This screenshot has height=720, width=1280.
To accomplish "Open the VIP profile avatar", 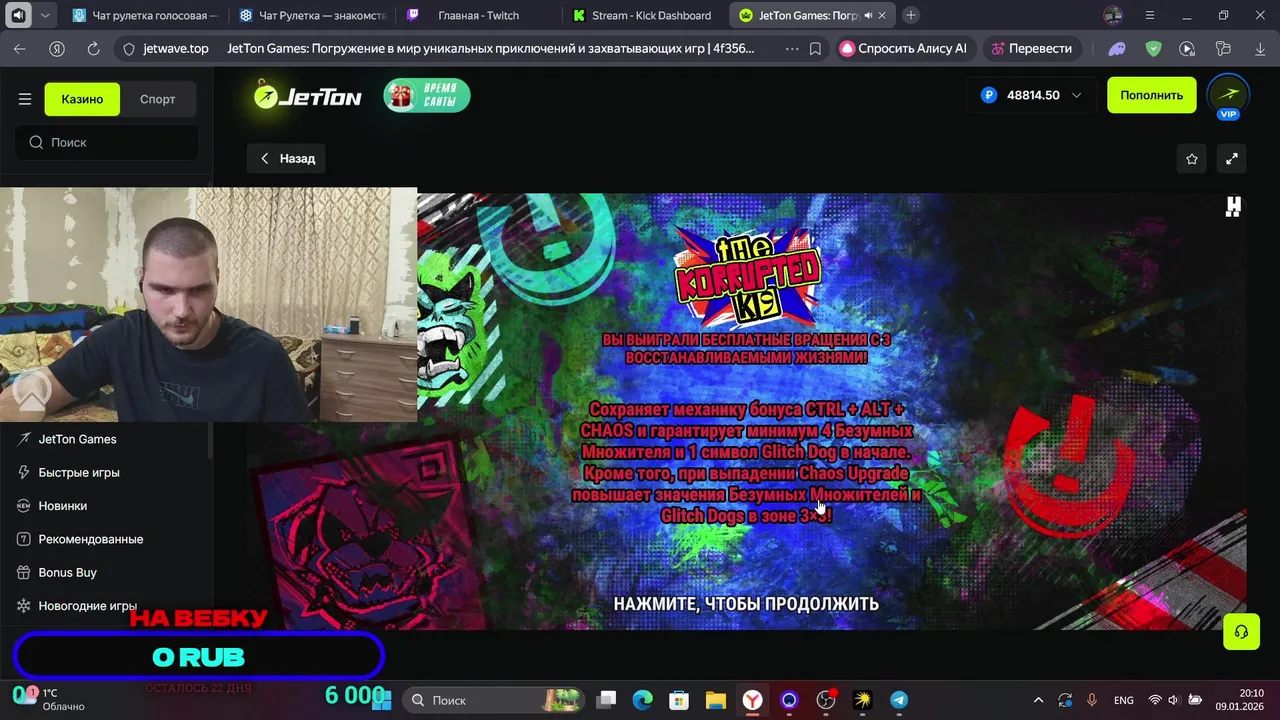I will [1228, 96].
